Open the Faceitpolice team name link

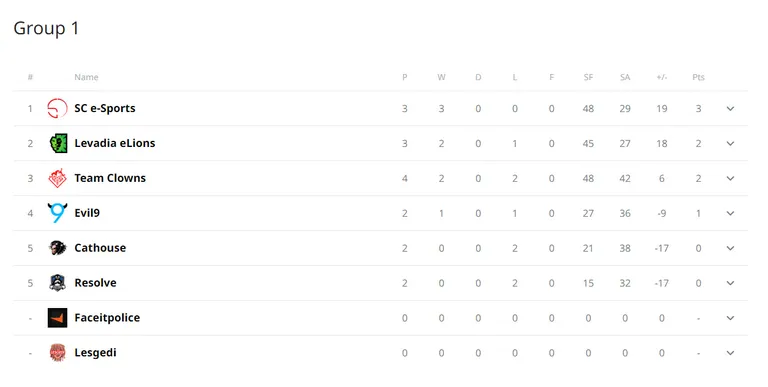107,318
